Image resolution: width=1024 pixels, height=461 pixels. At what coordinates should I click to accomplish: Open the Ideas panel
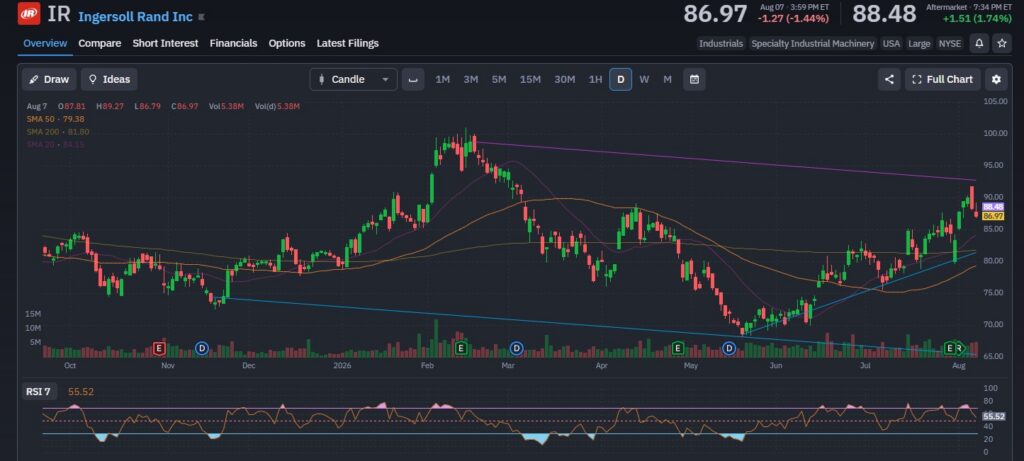coord(109,79)
